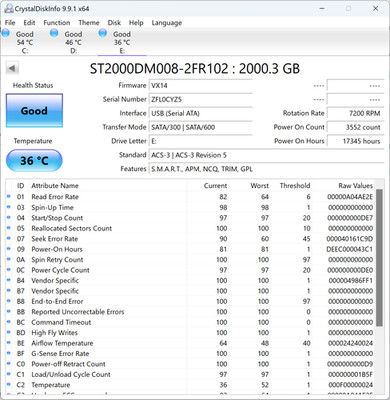The height and width of the screenshot is (400, 390).
Task: Click status dot for Start/Stop Count
Action: (9, 217)
